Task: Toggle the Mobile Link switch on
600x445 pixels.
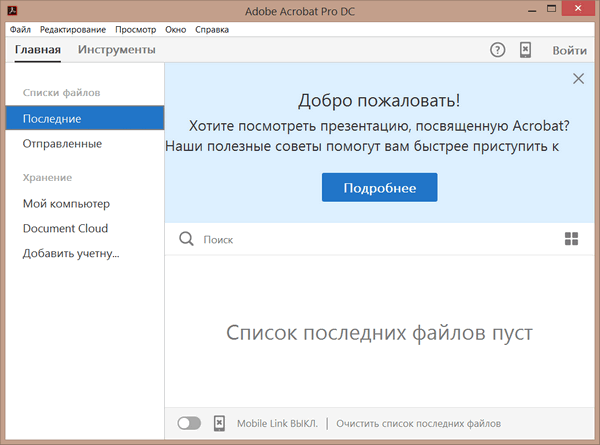Action: pyautogui.click(x=189, y=423)
